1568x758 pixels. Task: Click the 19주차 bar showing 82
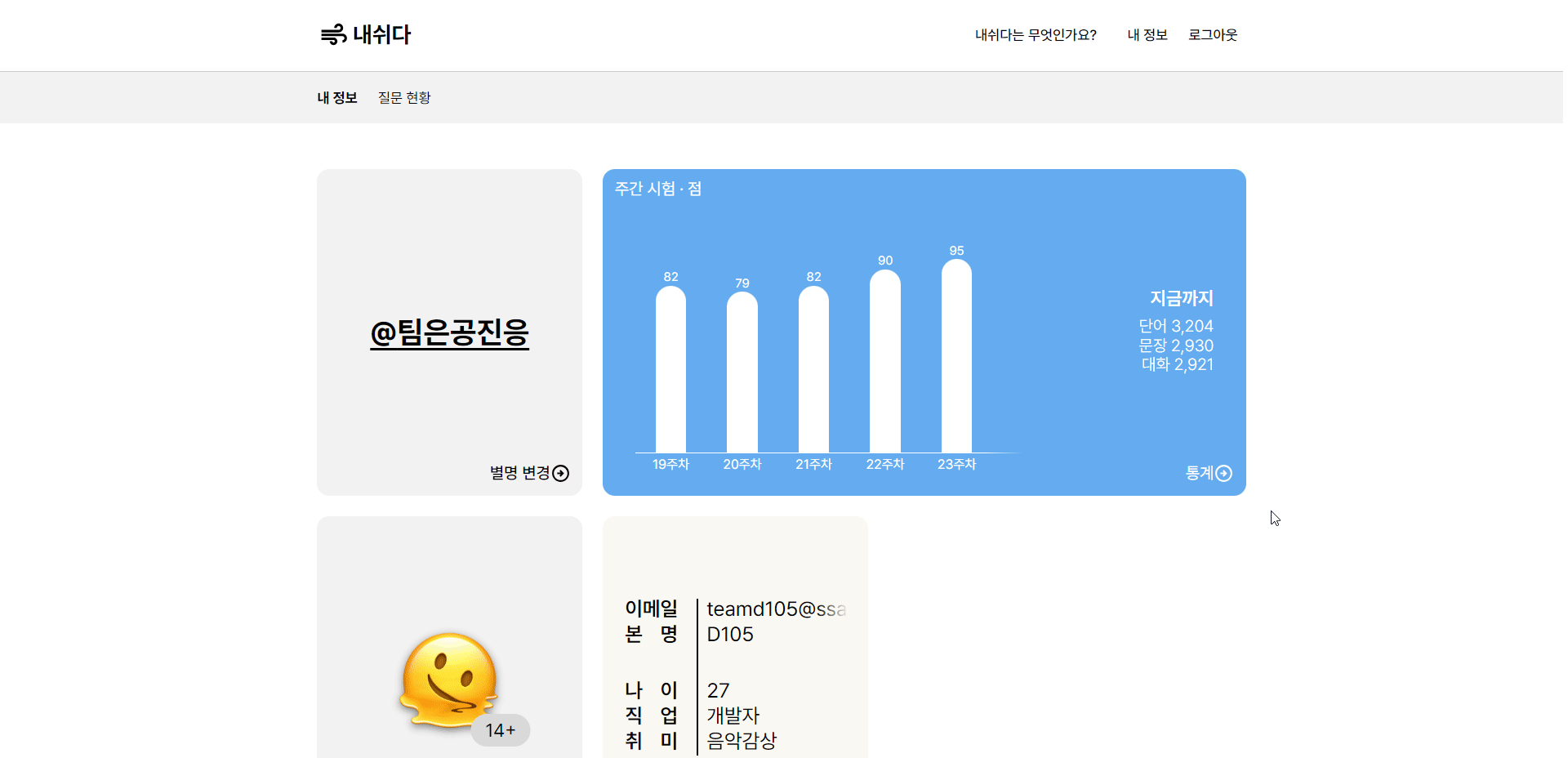pyautogui.click(x=670, y=369)
